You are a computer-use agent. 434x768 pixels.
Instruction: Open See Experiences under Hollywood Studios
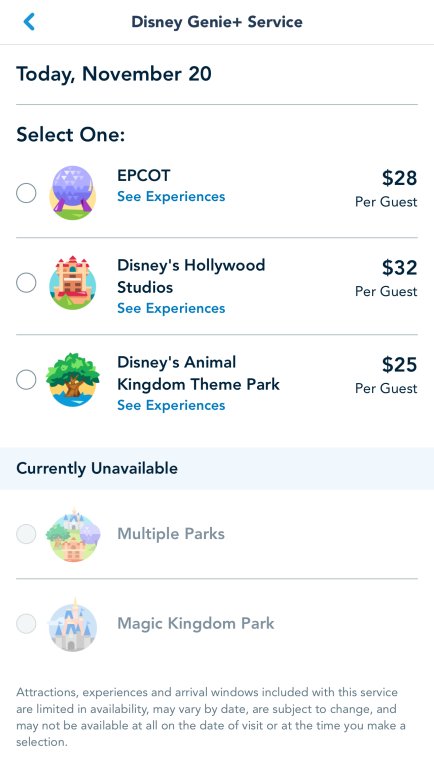[x=171, y=308]
